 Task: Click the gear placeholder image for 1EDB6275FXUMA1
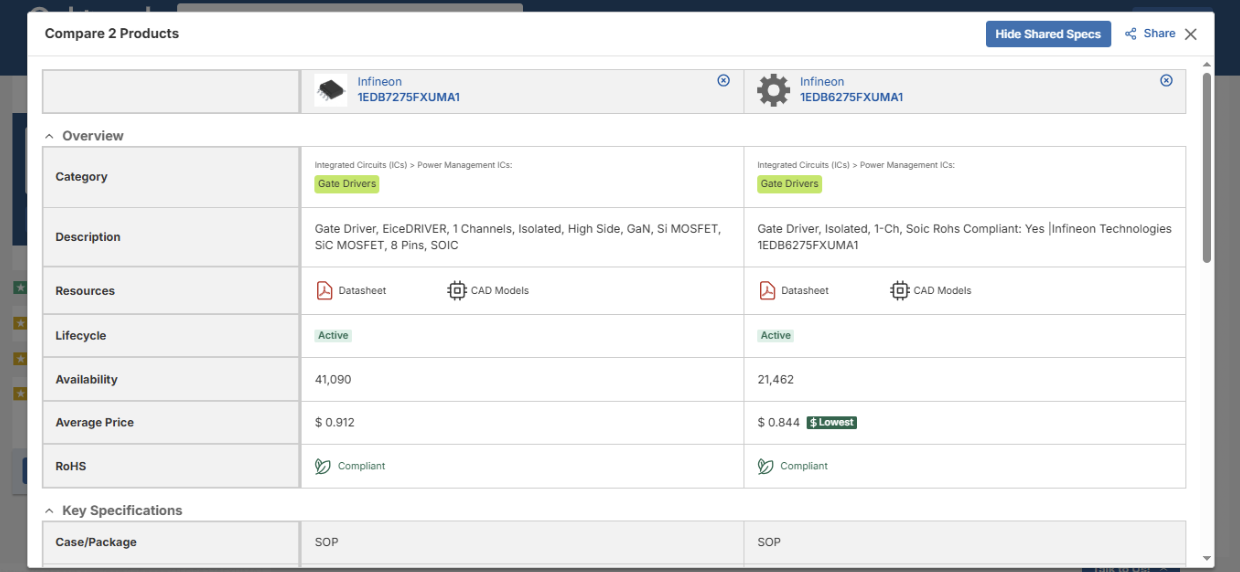click(x=773, y=90)
